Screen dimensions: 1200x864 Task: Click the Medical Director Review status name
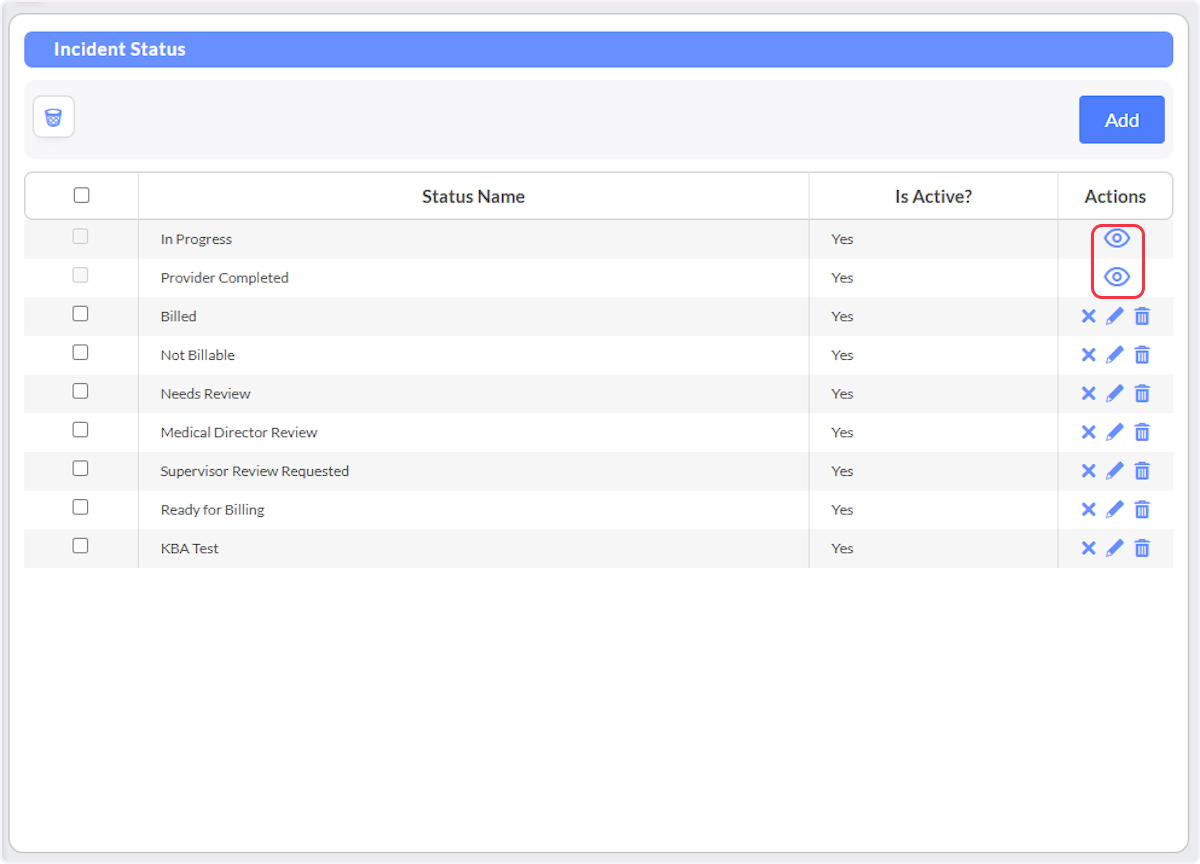[239, 433]
